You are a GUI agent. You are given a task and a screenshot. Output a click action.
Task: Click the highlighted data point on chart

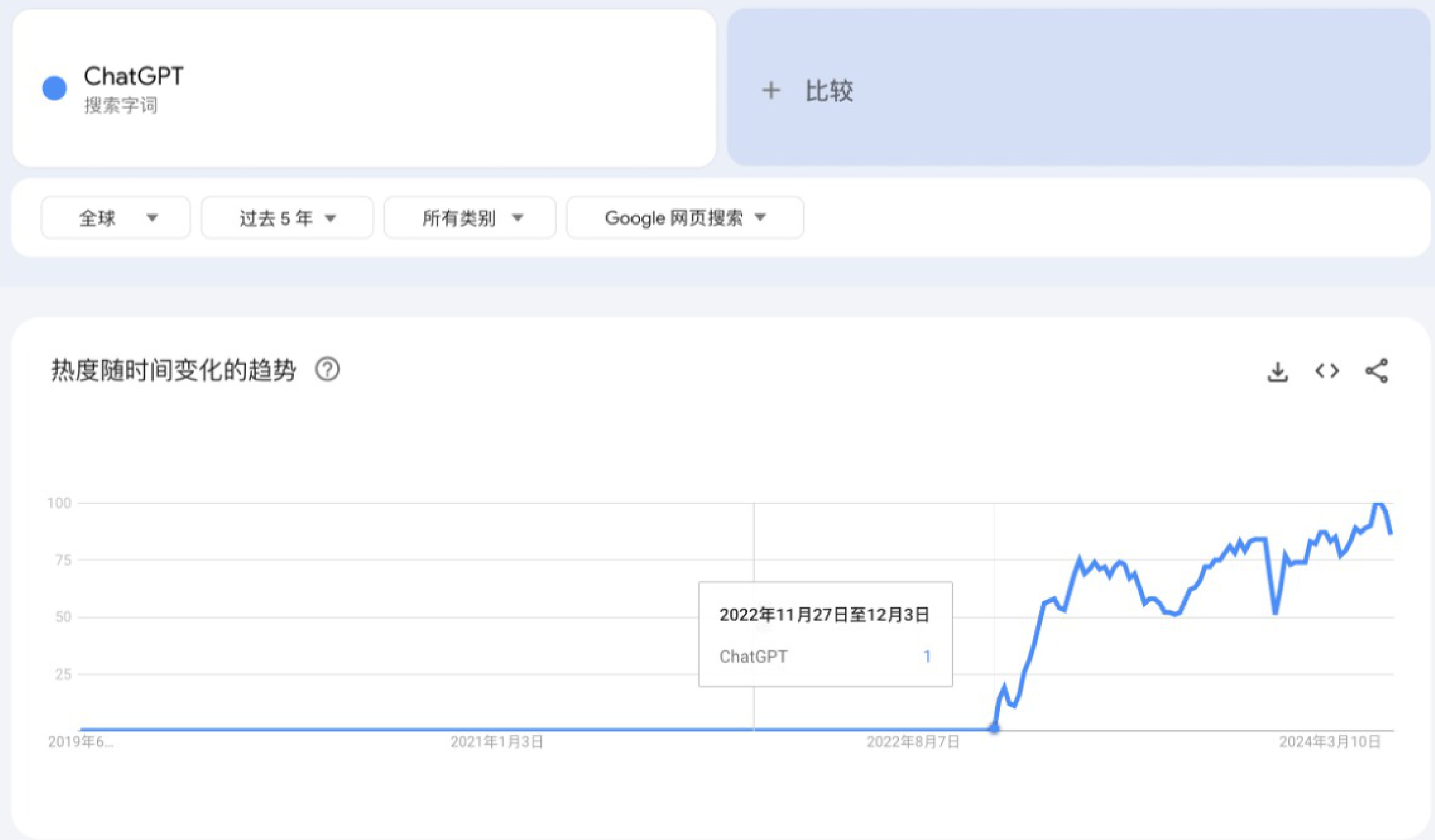[994, 728]
